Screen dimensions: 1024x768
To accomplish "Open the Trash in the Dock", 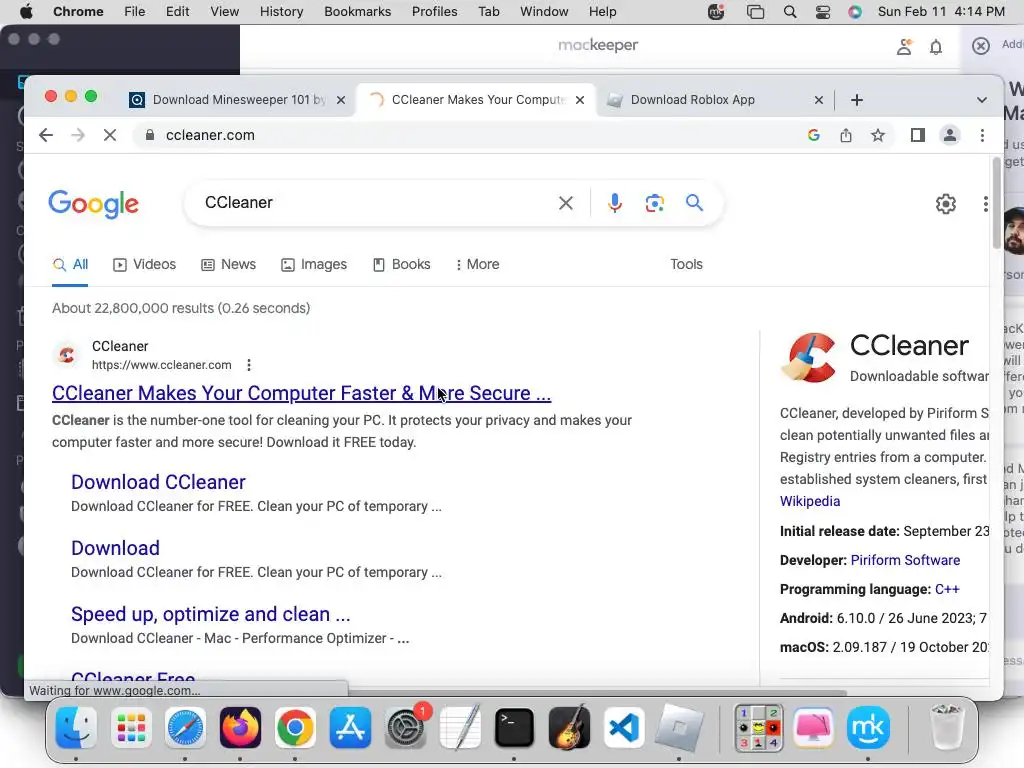I will (946, 728).
